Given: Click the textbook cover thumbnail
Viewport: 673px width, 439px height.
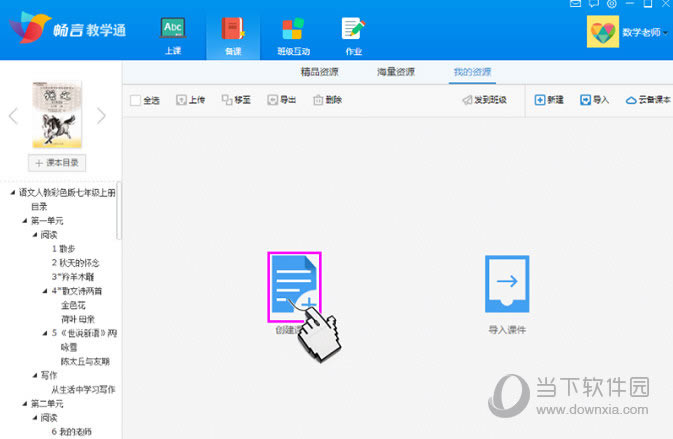Looking at the screenshot, I should coord(57,115).
